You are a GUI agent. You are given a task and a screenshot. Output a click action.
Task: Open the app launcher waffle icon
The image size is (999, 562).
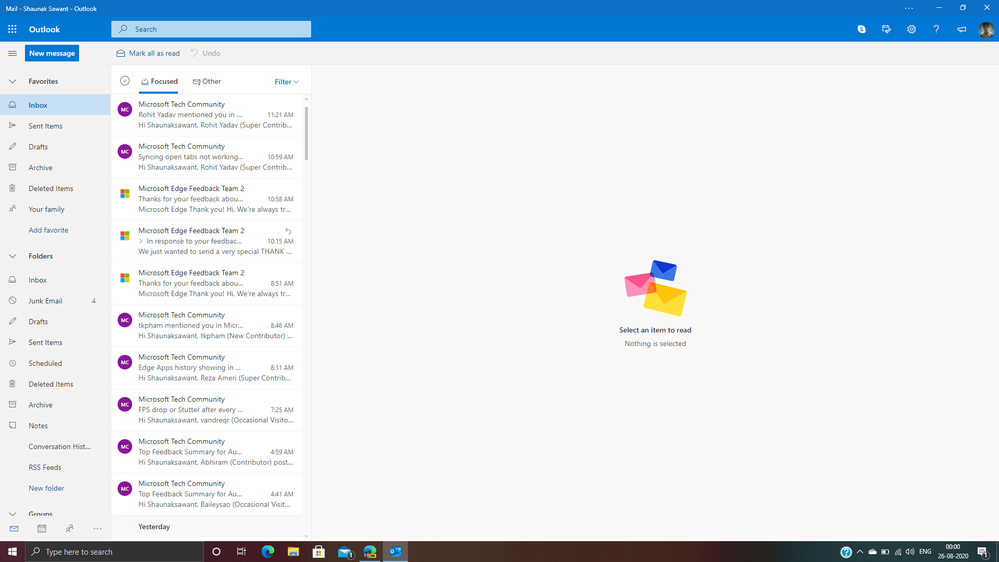point(12,29)
